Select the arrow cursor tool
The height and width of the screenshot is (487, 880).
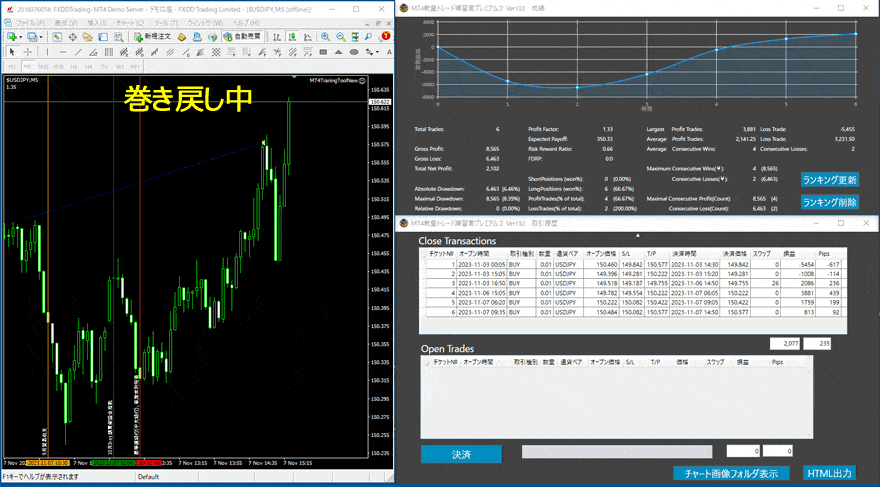tap(11, 52)
